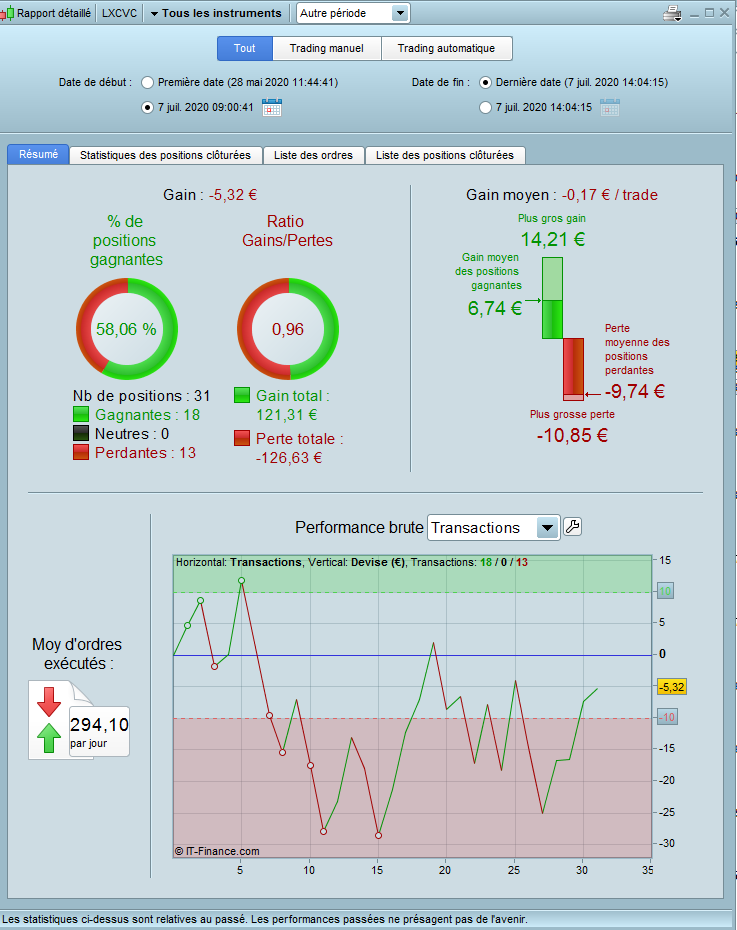737x930 pixels.
Task: Select custom start date radio button
Action: (x=148, y=107)
